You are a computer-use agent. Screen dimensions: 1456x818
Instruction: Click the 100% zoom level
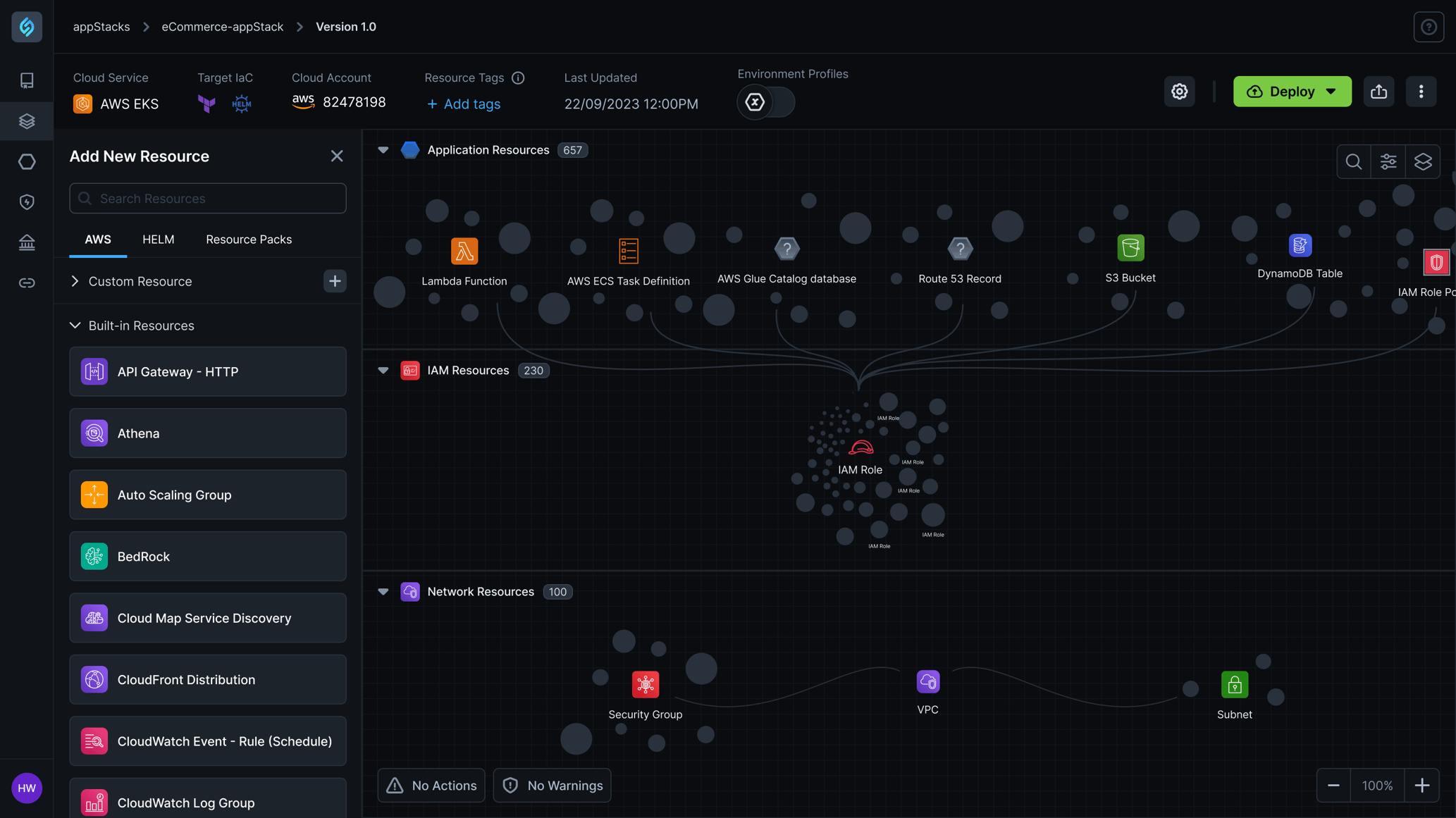click(x=1377, y=785)
